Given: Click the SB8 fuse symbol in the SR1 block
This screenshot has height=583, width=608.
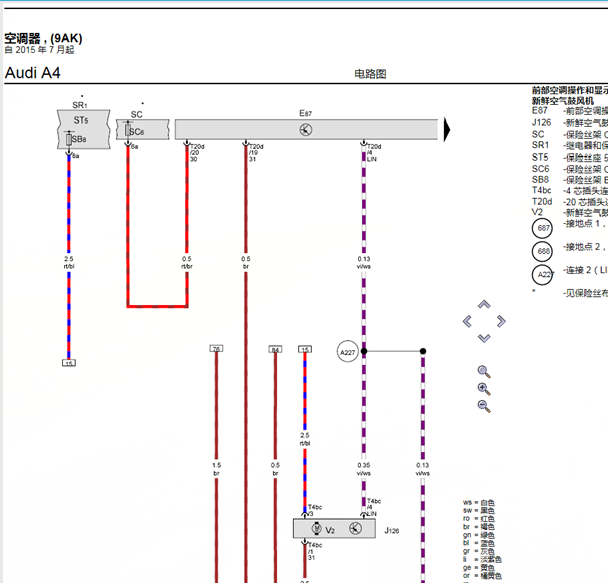Looking at the screenshot, I should 69,138.
